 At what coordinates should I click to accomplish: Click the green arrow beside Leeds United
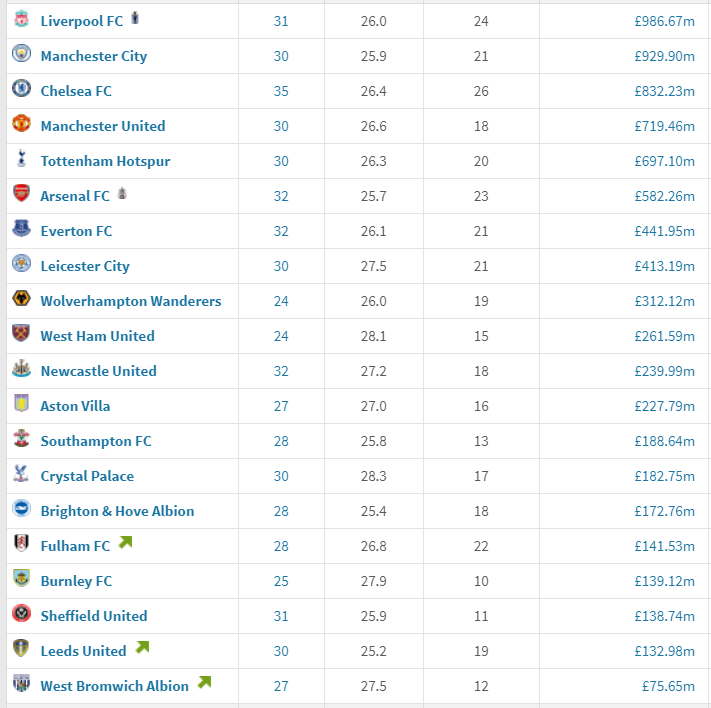[x=142, y=647]
